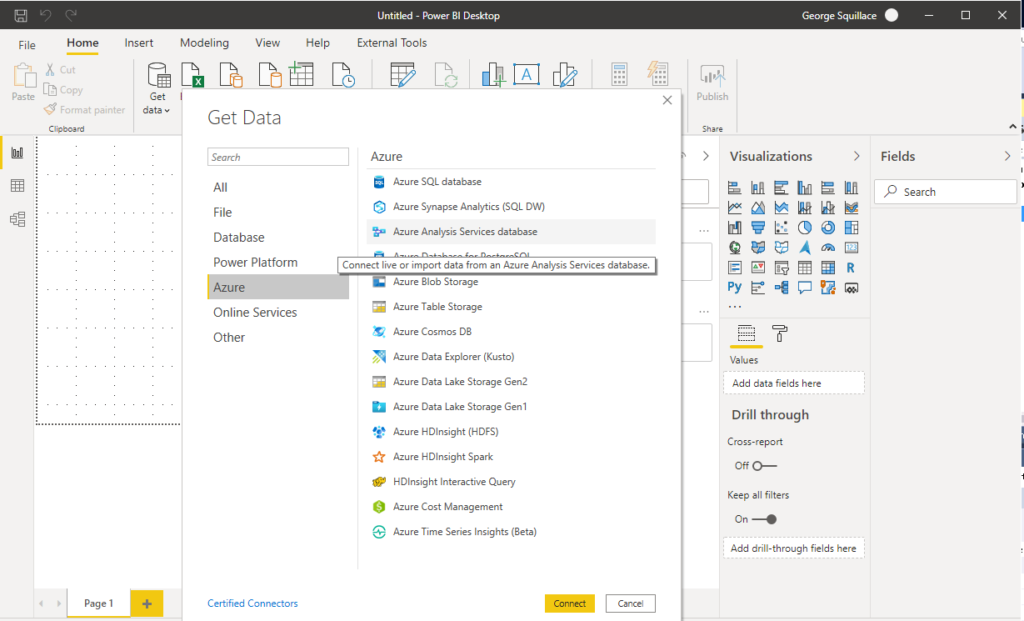
Task: Collapse the Visualizations pane chevron
Action: click(856, 156)
